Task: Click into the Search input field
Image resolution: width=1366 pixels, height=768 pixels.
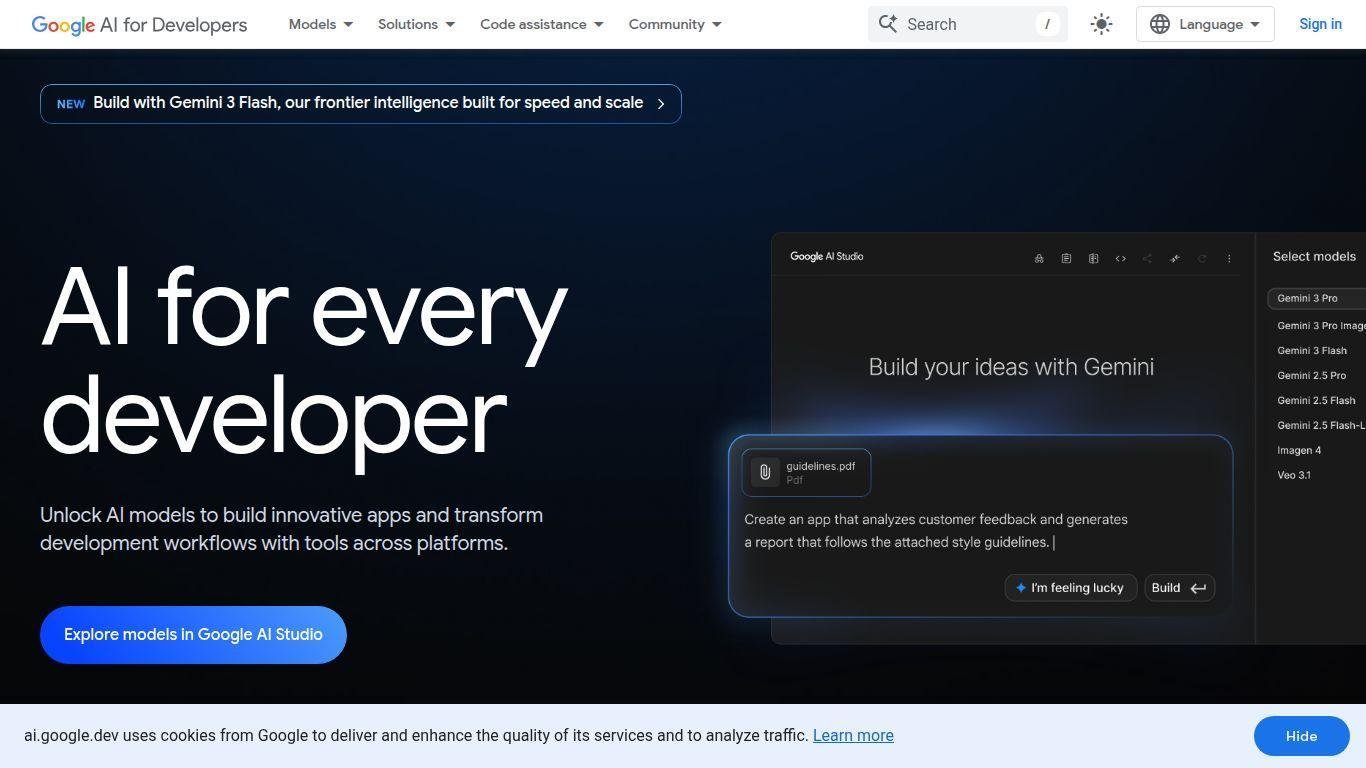Action: click(x=965, y=24)
